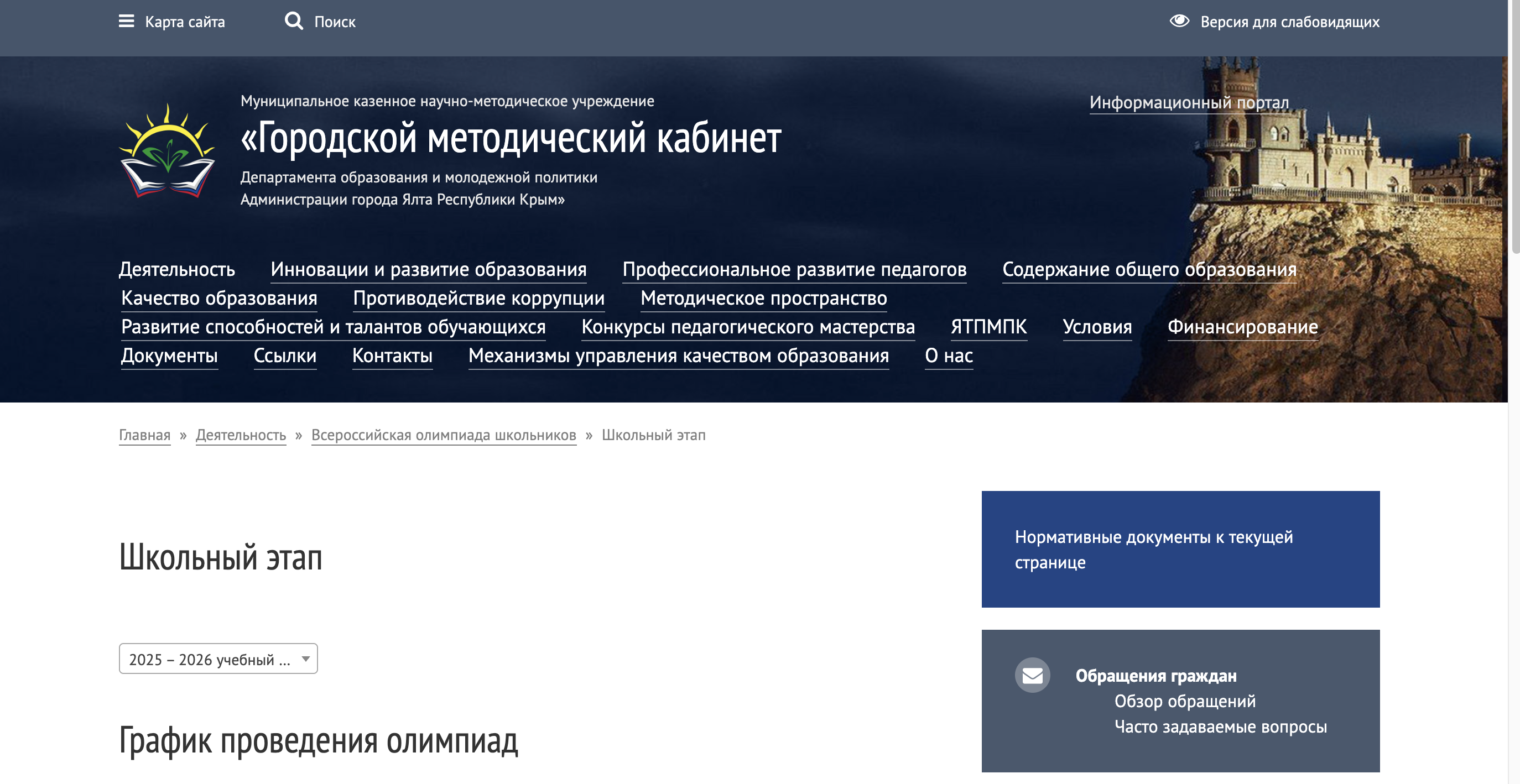Go to Главная in breadcrumbs

[x=144, y=435]
